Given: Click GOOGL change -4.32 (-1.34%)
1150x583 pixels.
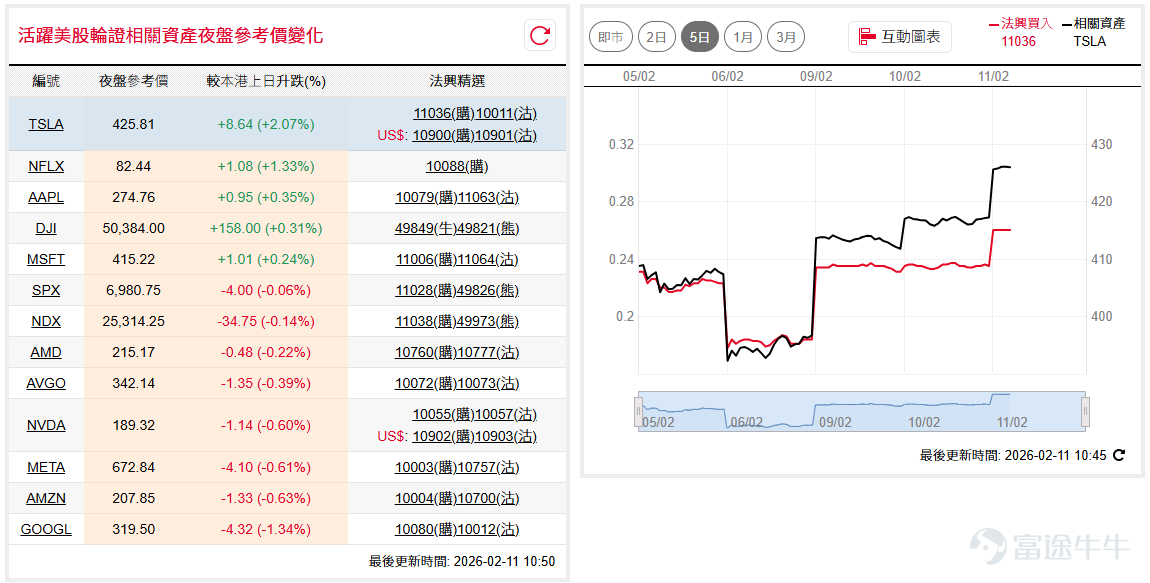Looking at the screenshot, I should coord(265,529).
